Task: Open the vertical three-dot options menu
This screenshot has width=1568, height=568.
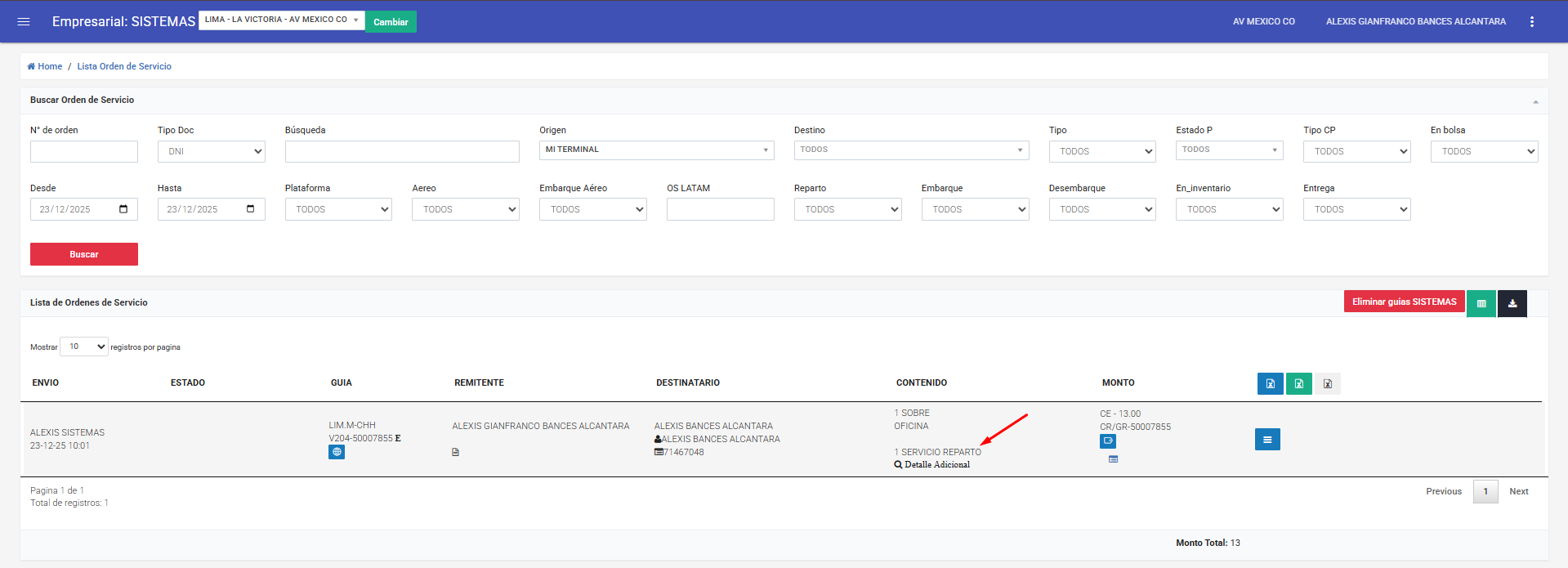Action: pyautogui.click(x=1531, y=22)
